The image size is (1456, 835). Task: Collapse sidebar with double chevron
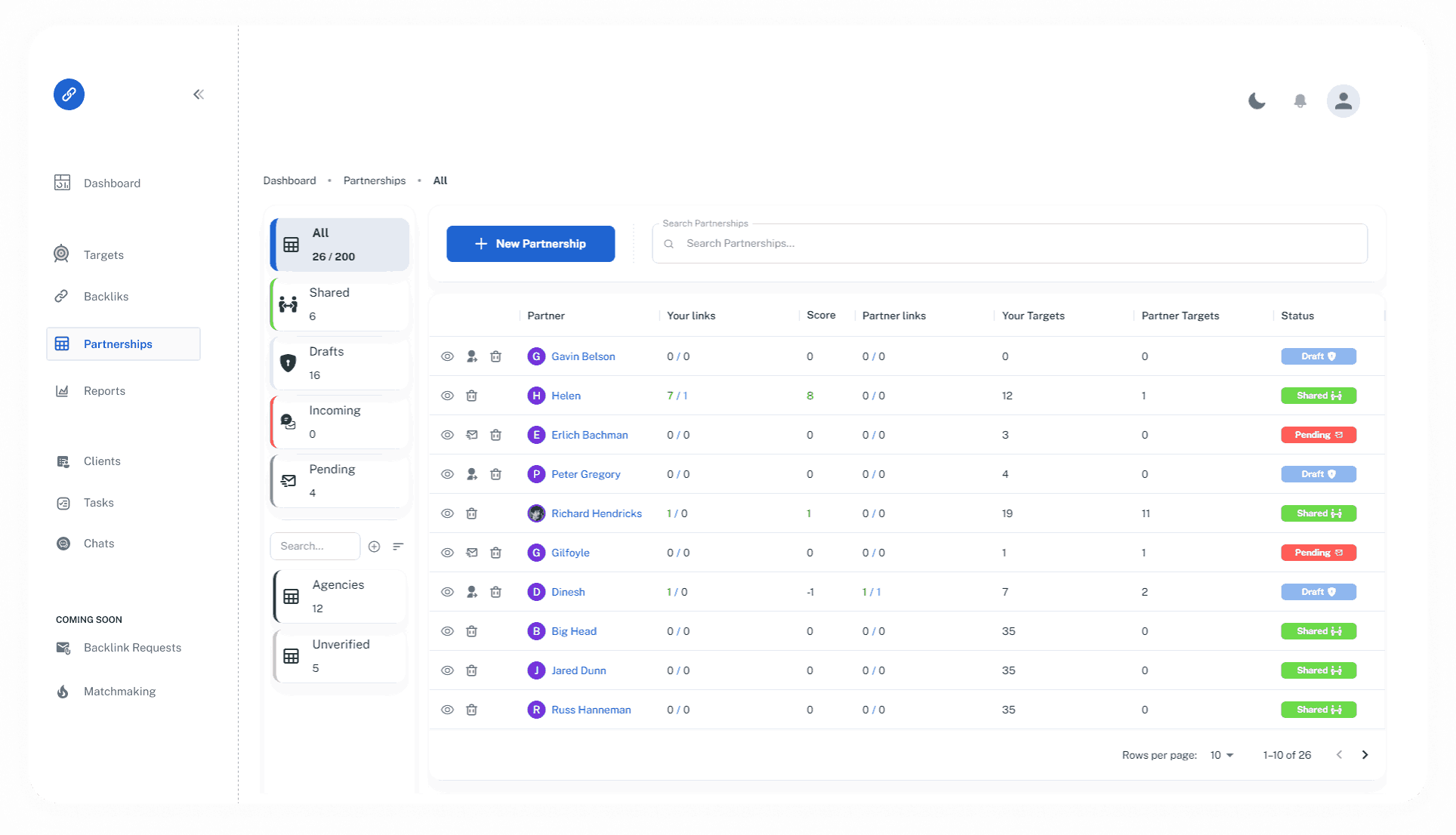199,94
